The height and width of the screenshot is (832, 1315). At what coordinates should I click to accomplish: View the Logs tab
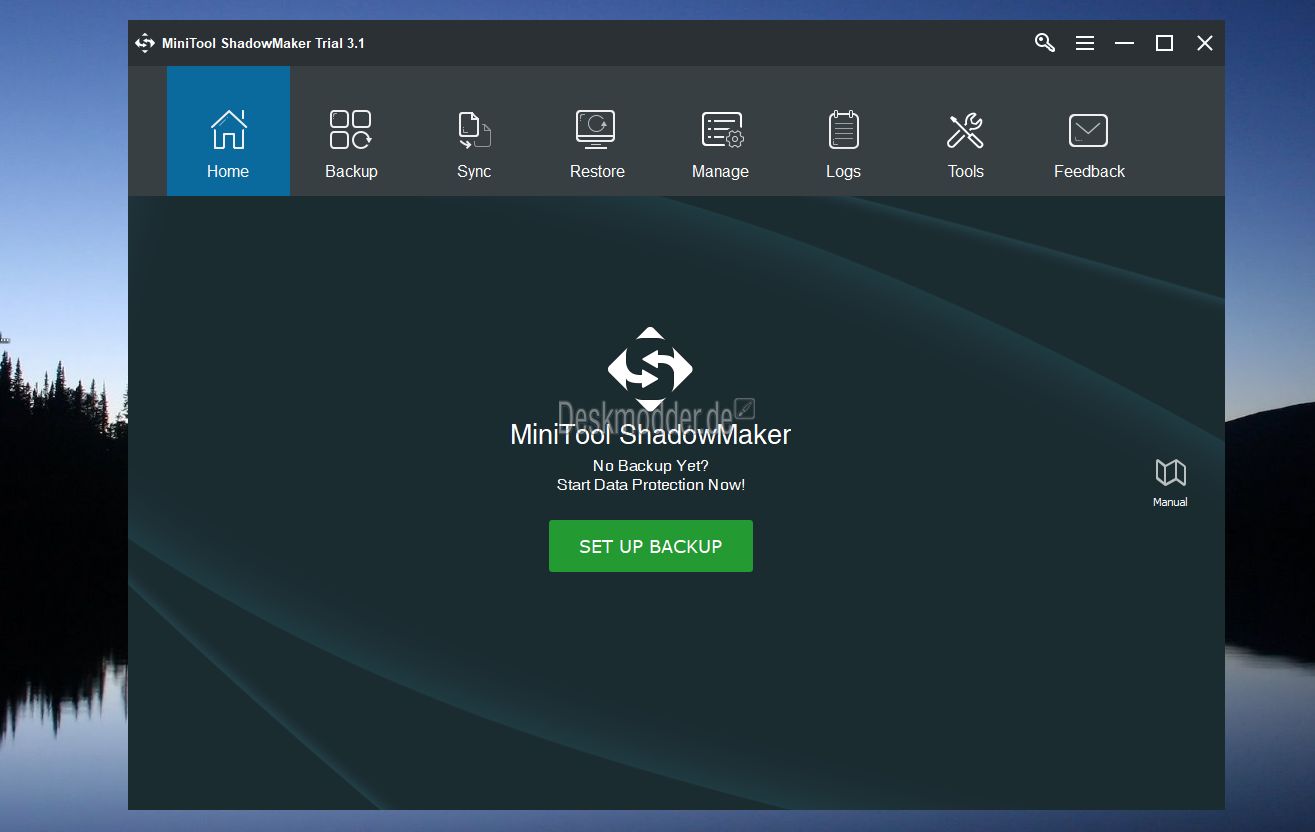[843, 131]
